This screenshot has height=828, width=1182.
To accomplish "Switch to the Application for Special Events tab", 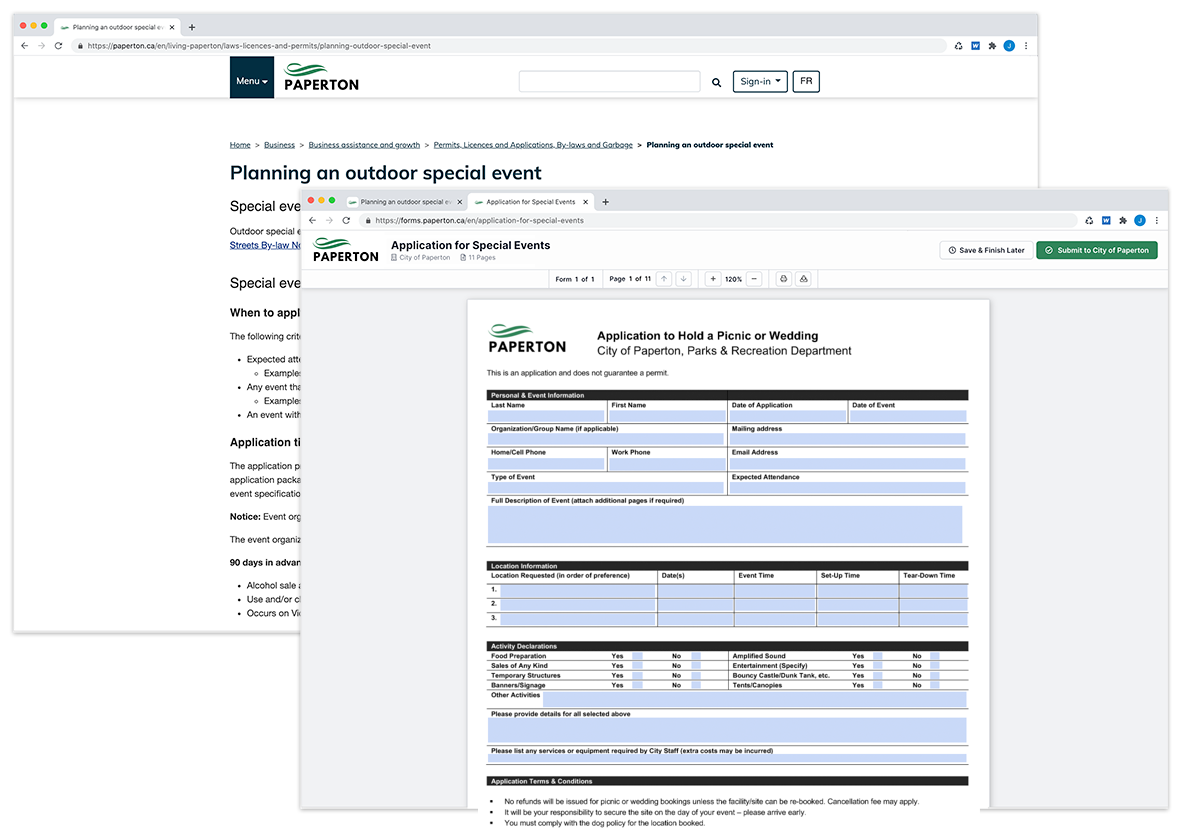I will [x=530, y=201].
